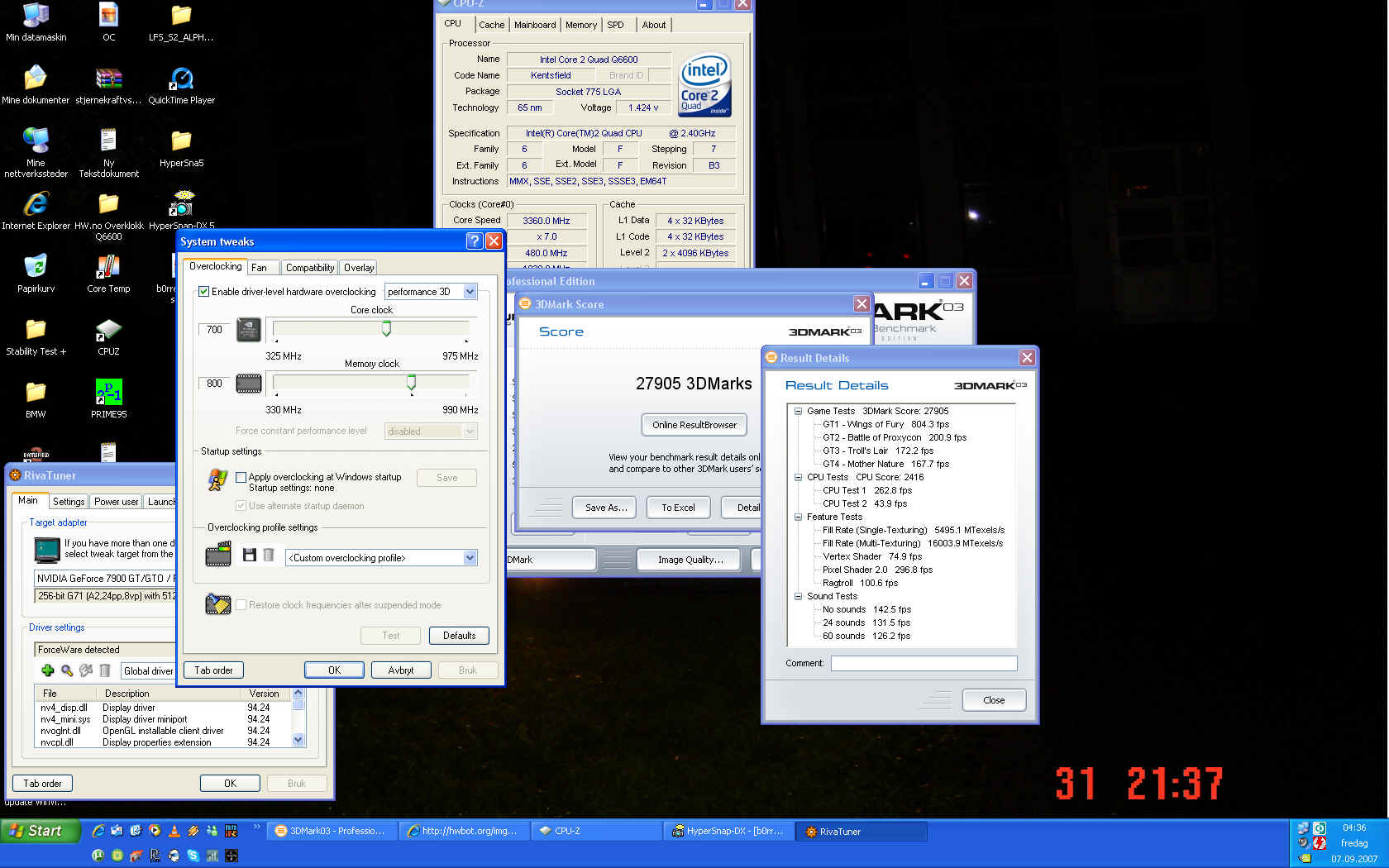This screenshot has width=1389, height=868.
Task: Delete the overclocking profile with trash icon
Action: pyautogui.click(x=269, y=555)
